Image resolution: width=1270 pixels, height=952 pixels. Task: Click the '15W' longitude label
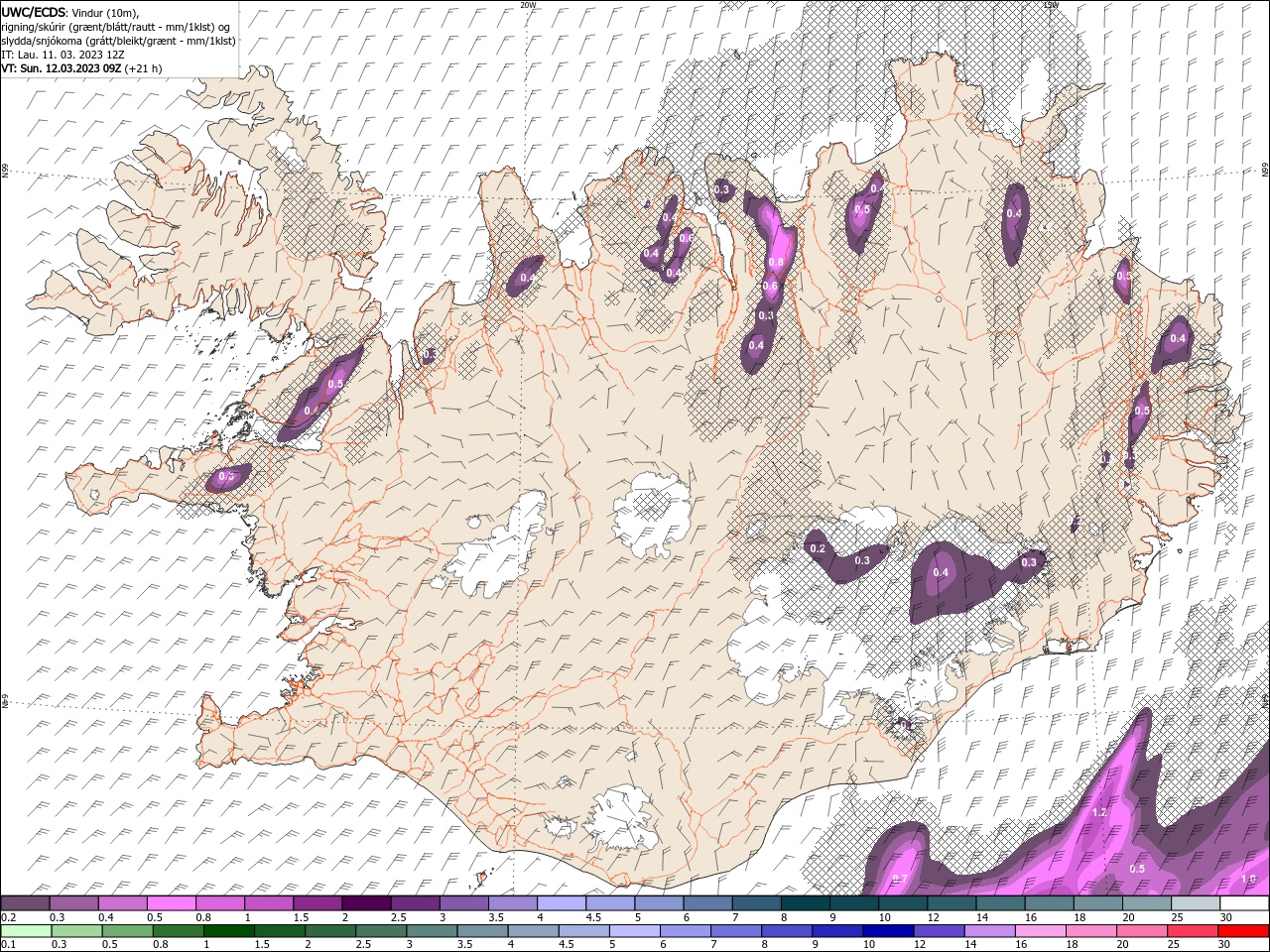1052,5
